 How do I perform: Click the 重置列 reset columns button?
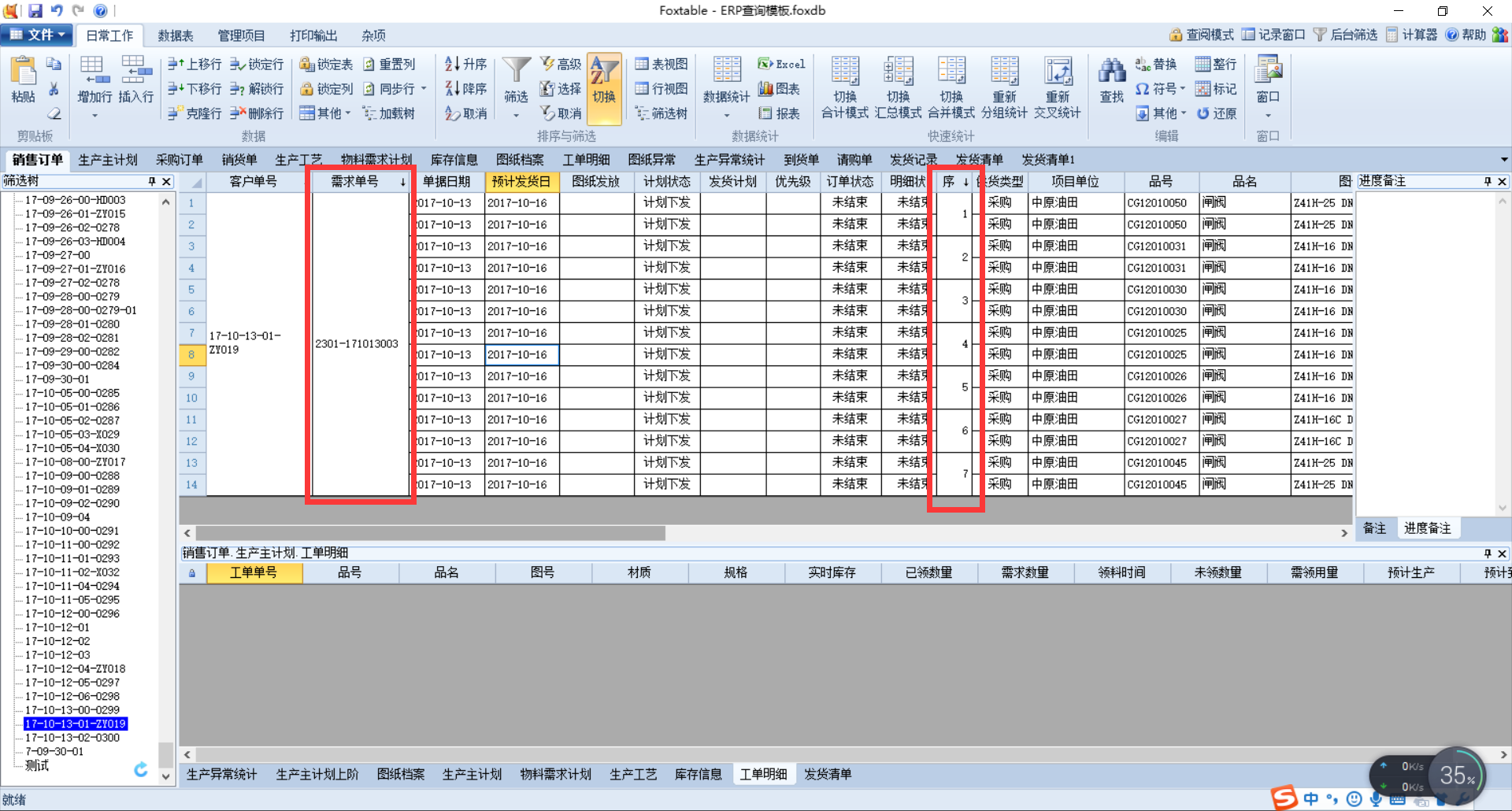[389, 65]
